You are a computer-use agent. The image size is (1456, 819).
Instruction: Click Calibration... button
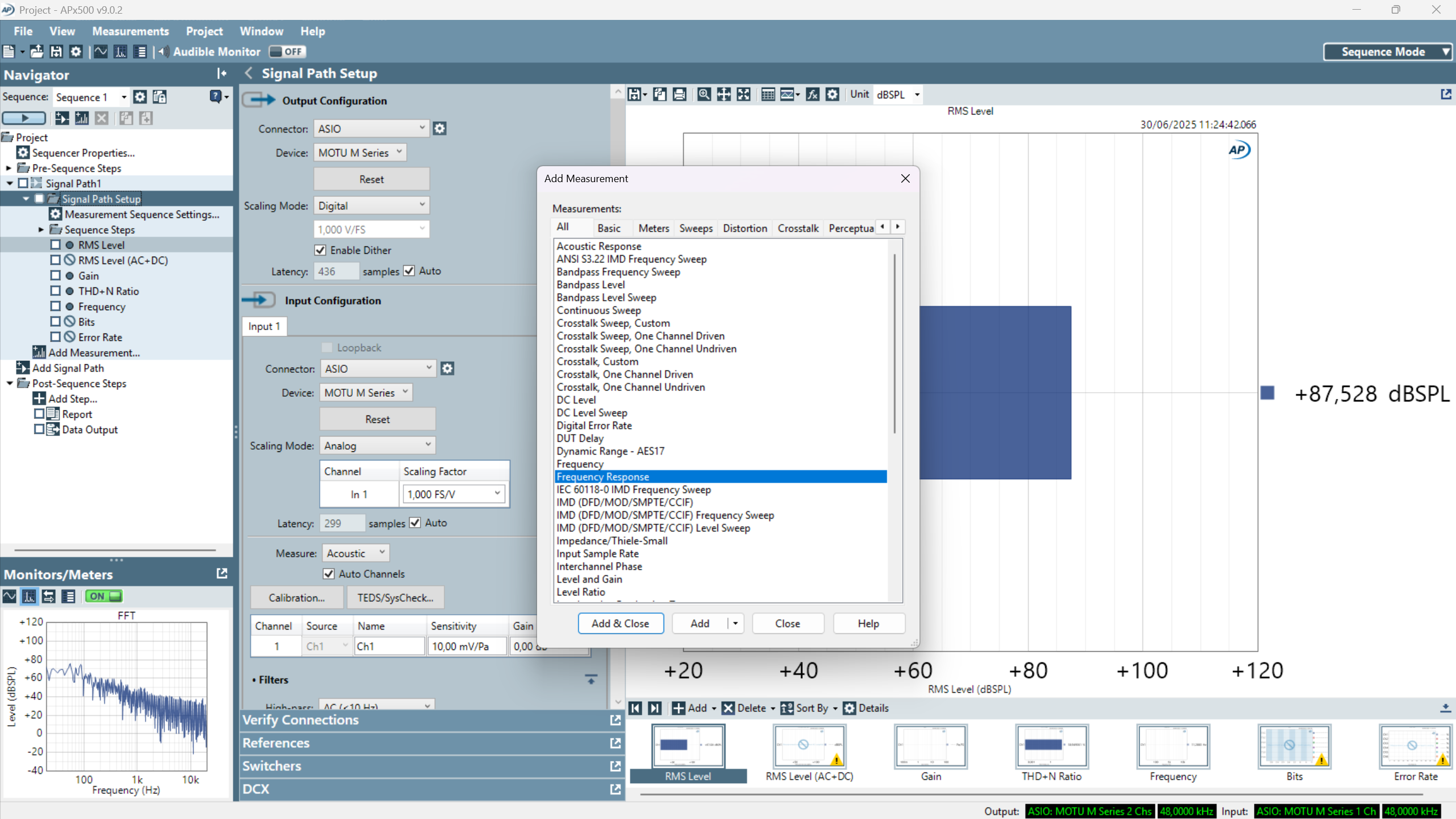296,598
